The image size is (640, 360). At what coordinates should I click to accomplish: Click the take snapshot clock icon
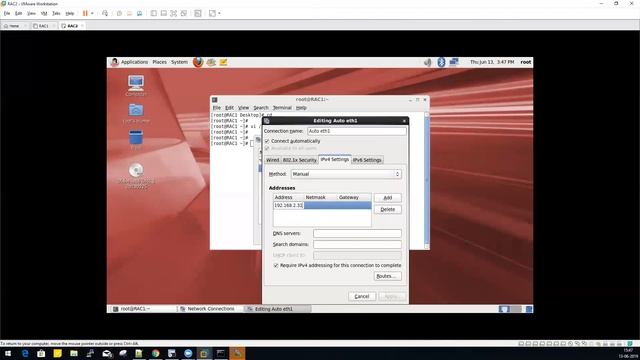point(119,13)
